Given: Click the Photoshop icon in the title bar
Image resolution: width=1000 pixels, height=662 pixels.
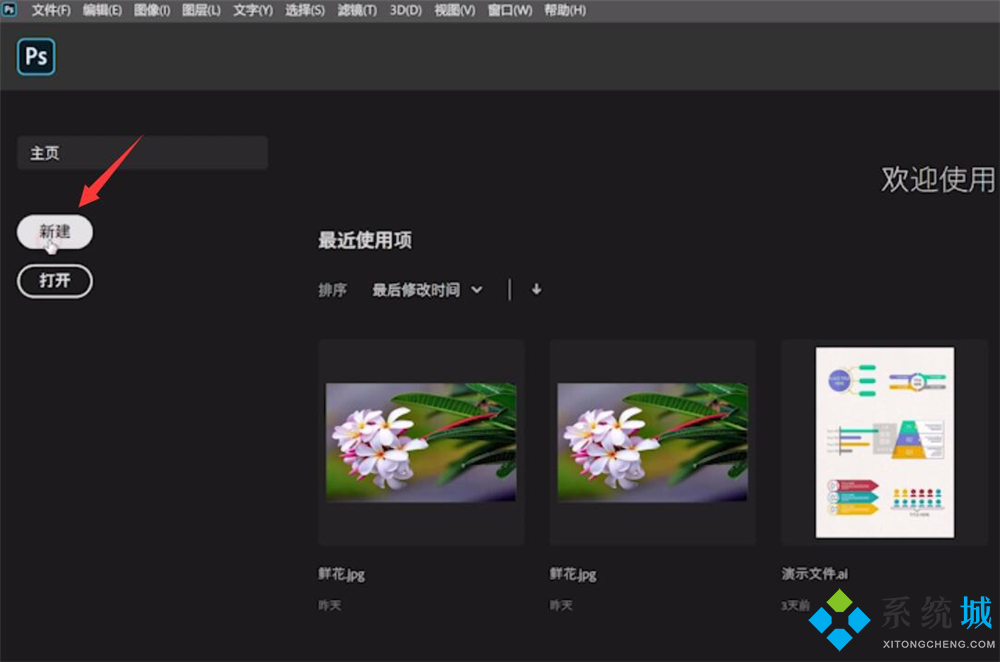Looking at the screenshot, I should [x=10, y=10].
